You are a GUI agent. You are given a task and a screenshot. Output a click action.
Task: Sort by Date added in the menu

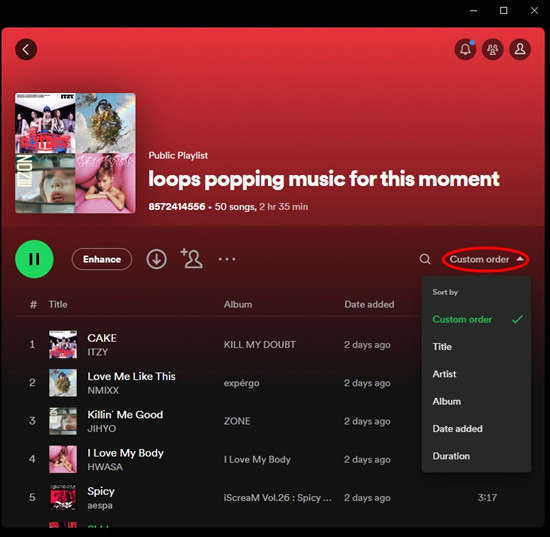click(477, 429)
